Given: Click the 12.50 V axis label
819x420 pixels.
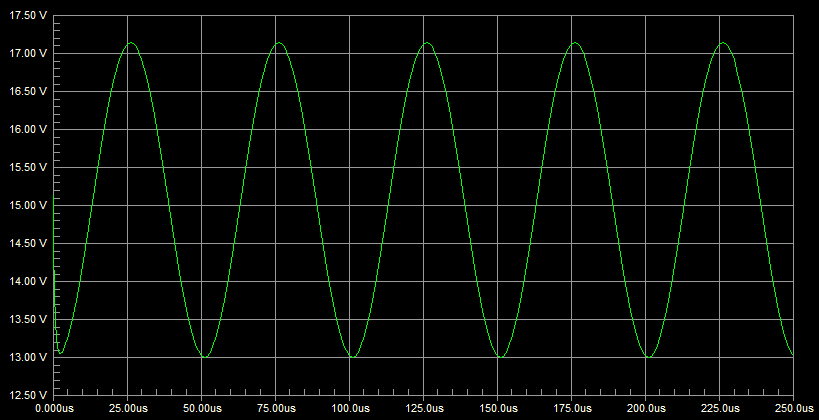Looking at the screenshot, I should point(28,395).
